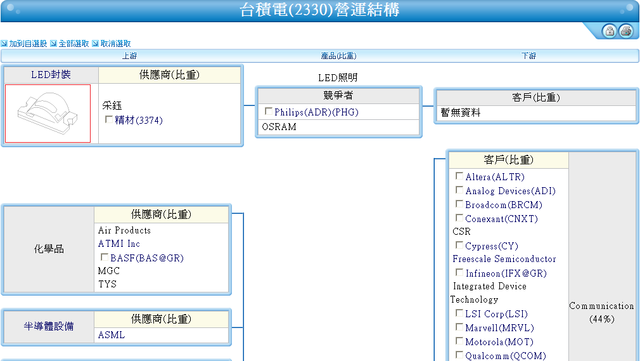640x361 pixels.
Task: Click 台積電(2330)營運結構 title
Action: [x=320, y=10]
